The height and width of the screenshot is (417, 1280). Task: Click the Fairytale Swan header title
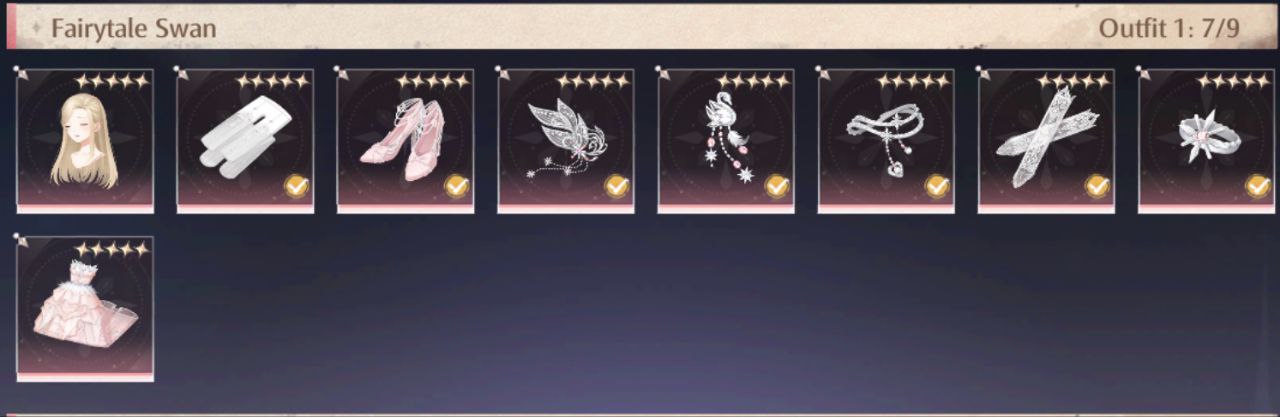click(133, 28)
